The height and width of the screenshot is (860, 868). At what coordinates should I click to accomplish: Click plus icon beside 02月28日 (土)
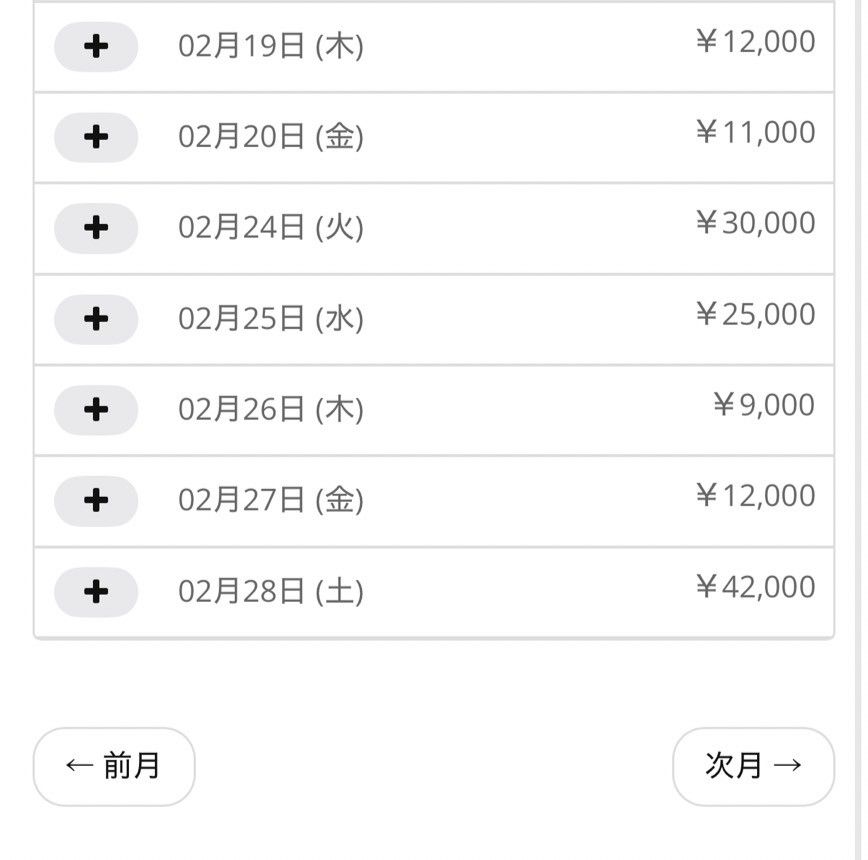[96, 592]
